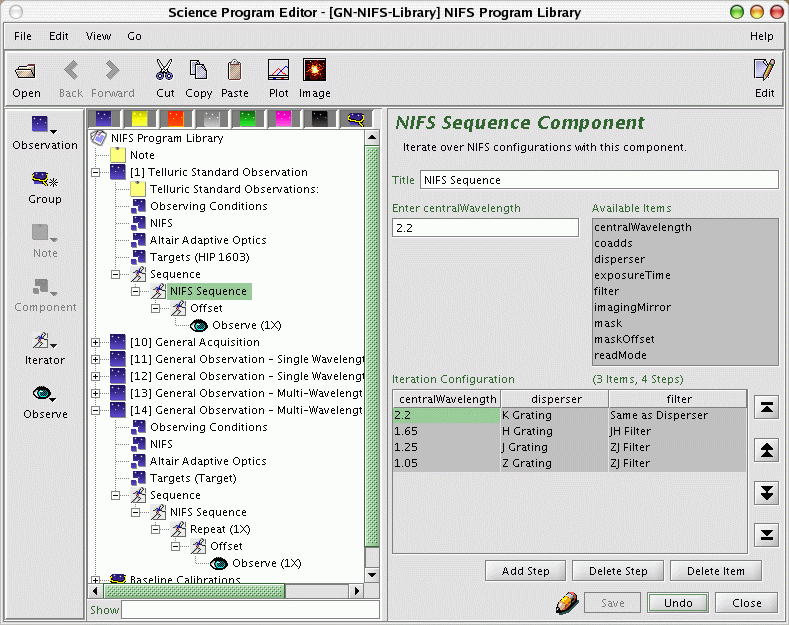Collapse the Repeat (1X) node
The height and width of the screenshot is (625, 789).
coord(156,529)
